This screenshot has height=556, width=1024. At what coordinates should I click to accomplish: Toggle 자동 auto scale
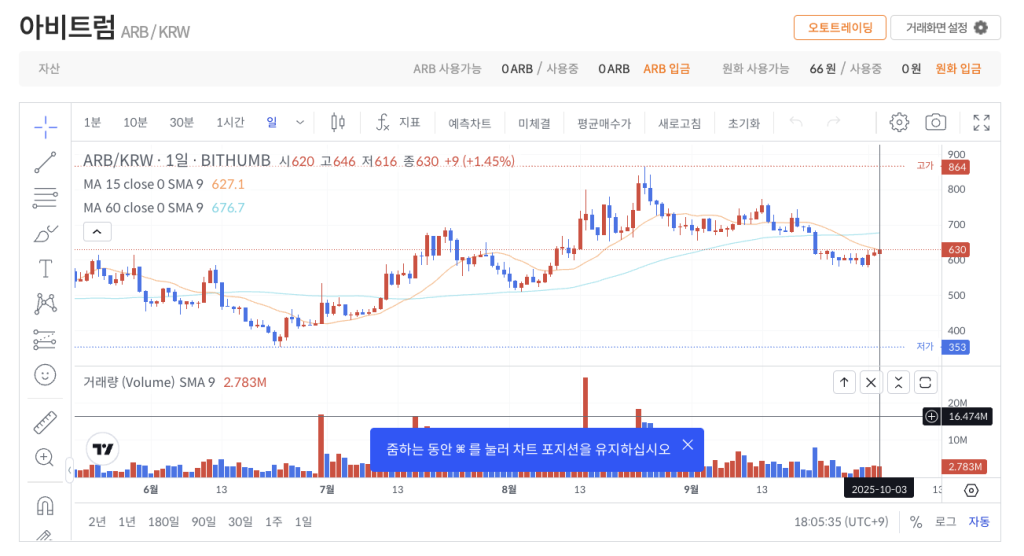(x=978, y=522)
